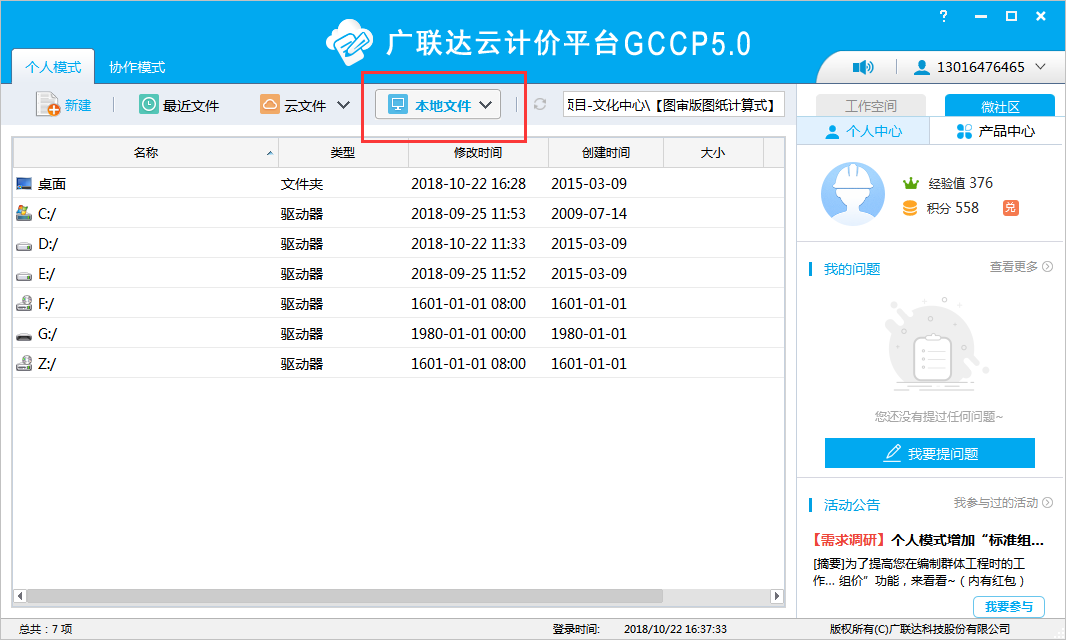Select the D:/ row name text
The height and width of the screenshot is (640, 1066).
pyautogui.click(x=48, y=243)
